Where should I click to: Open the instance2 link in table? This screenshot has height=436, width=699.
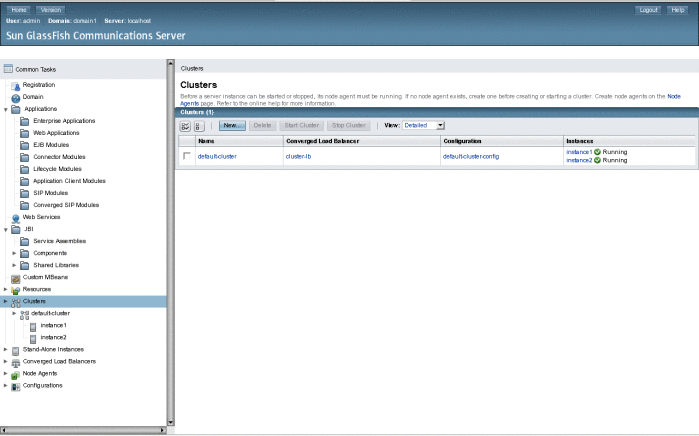579,160
